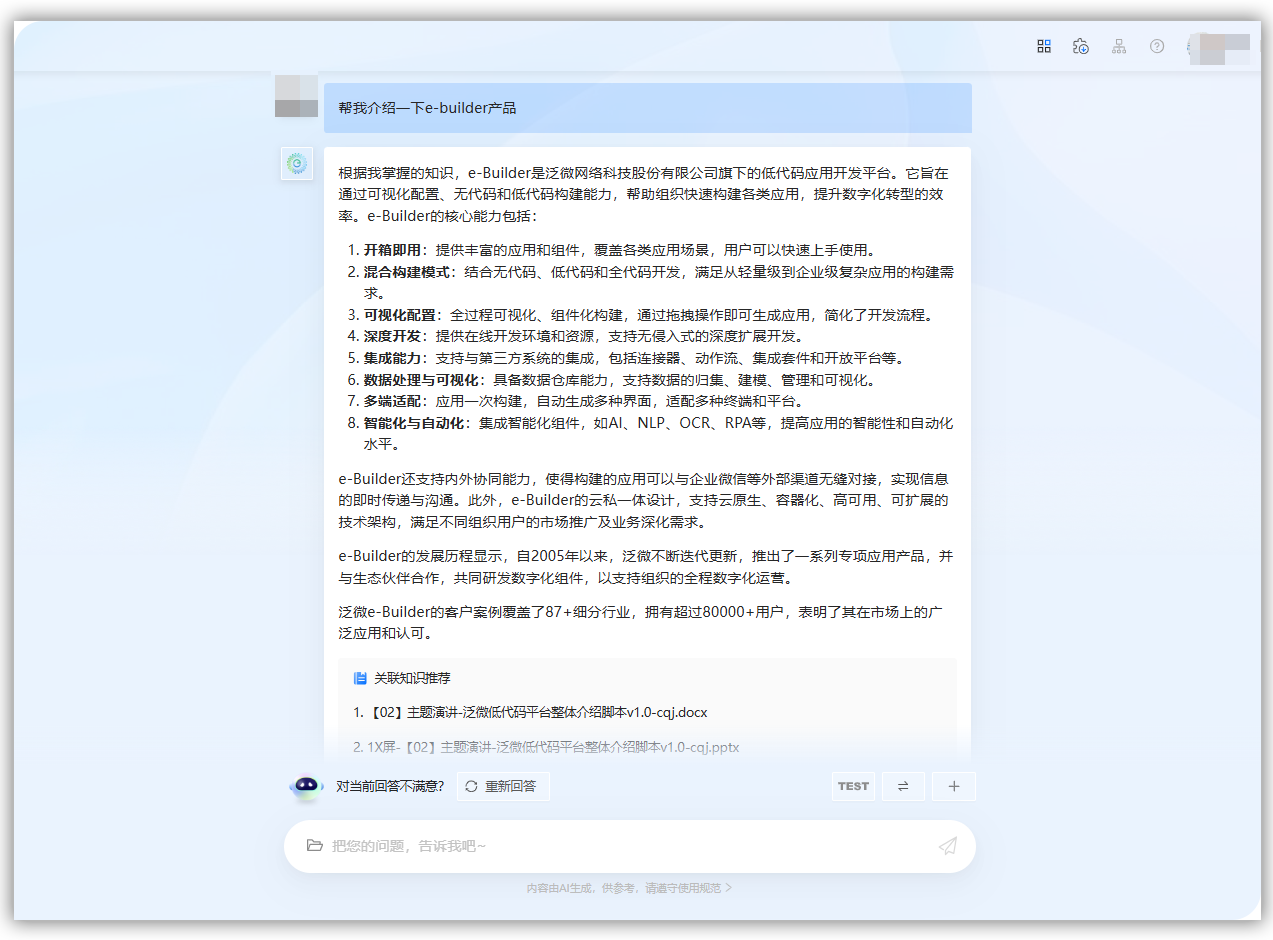Click the bold term 智能化与自动化
Screen dimensions: 1273x940
coord(413,423)
